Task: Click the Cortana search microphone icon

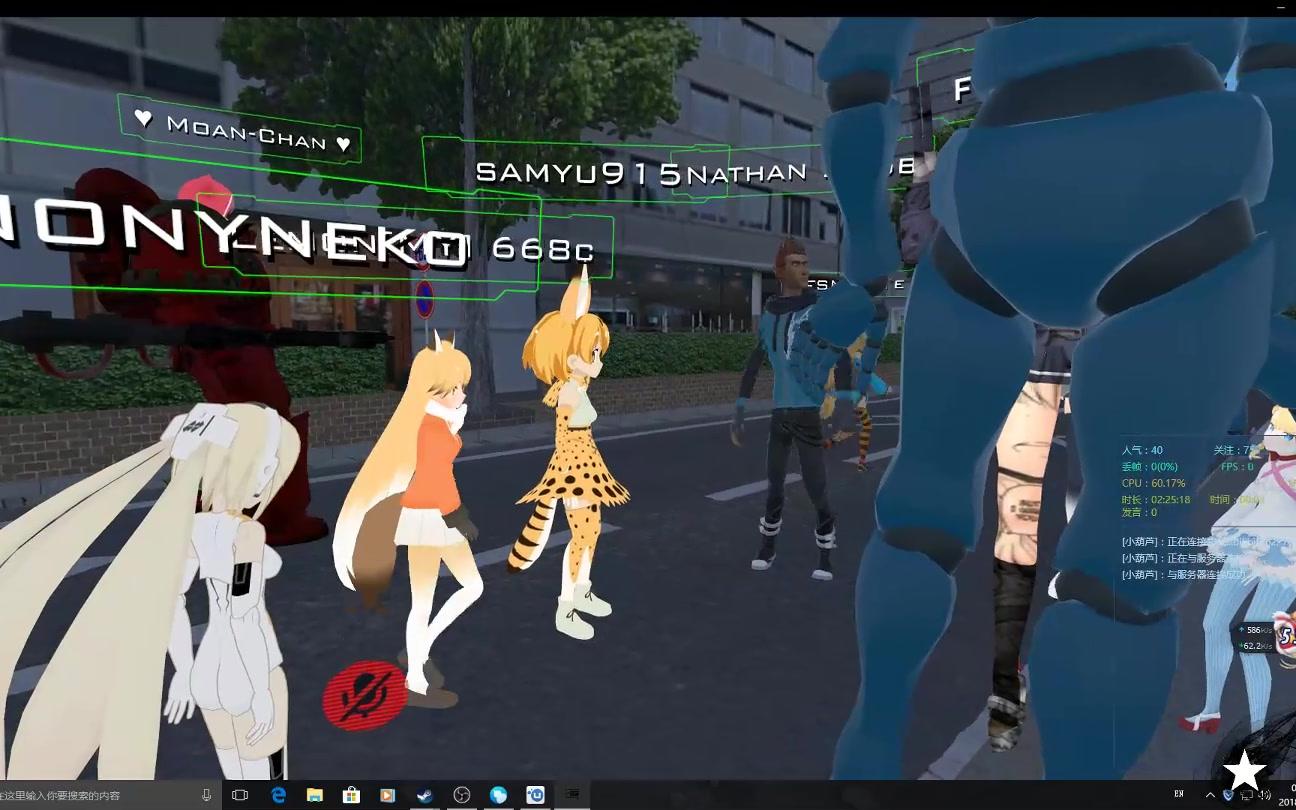Action: (207, 795)
